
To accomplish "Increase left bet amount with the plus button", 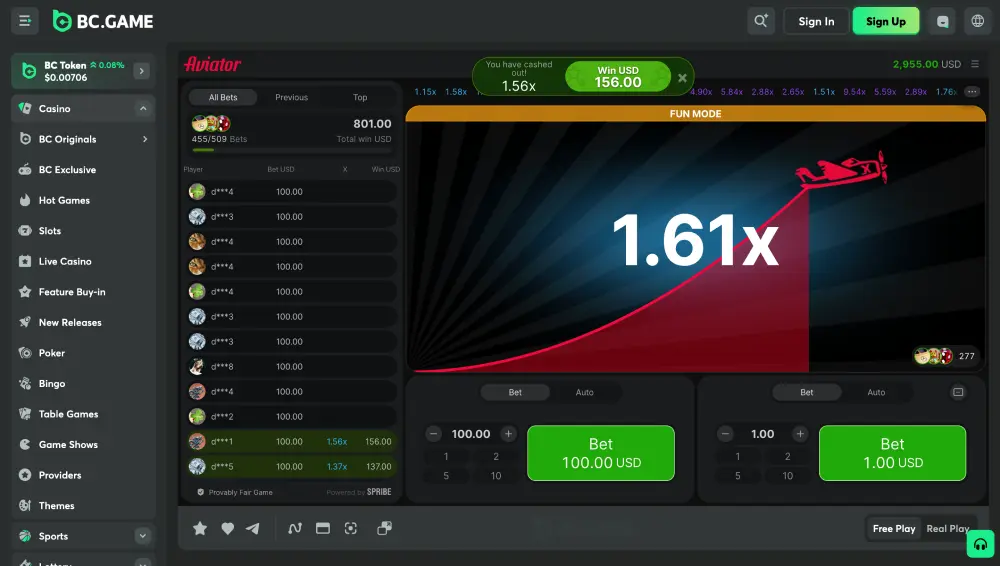I will (x=508, y=434).
